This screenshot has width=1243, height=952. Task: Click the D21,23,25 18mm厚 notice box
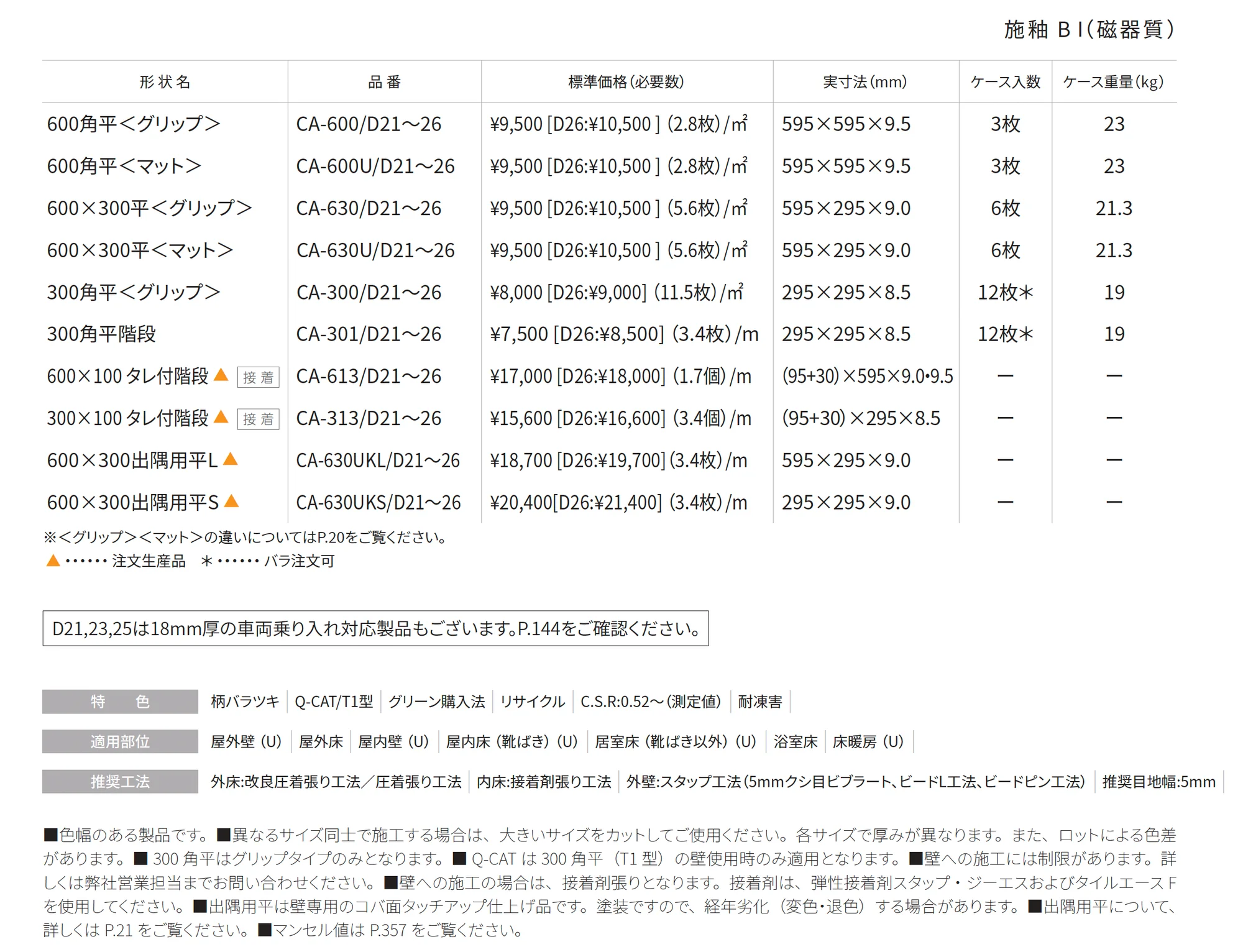pyautogui.click(x=375, y=628)
